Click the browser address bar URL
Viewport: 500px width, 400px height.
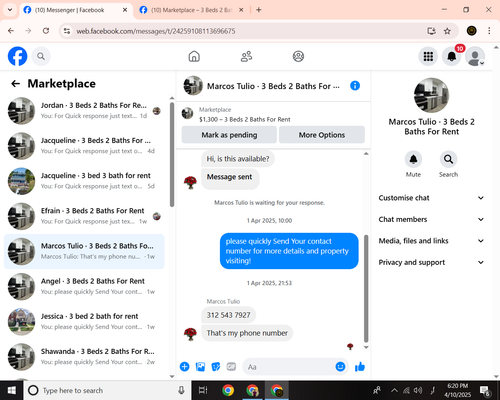(x=156, y=31)
